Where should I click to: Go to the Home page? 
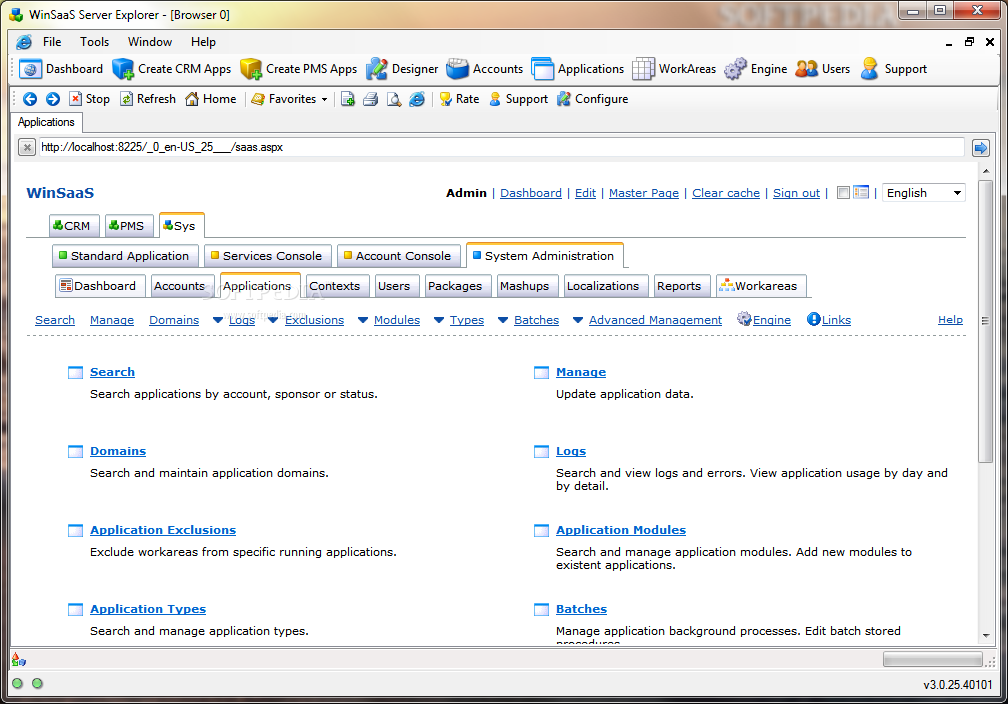pyautogui.click(x=210, y=99)
